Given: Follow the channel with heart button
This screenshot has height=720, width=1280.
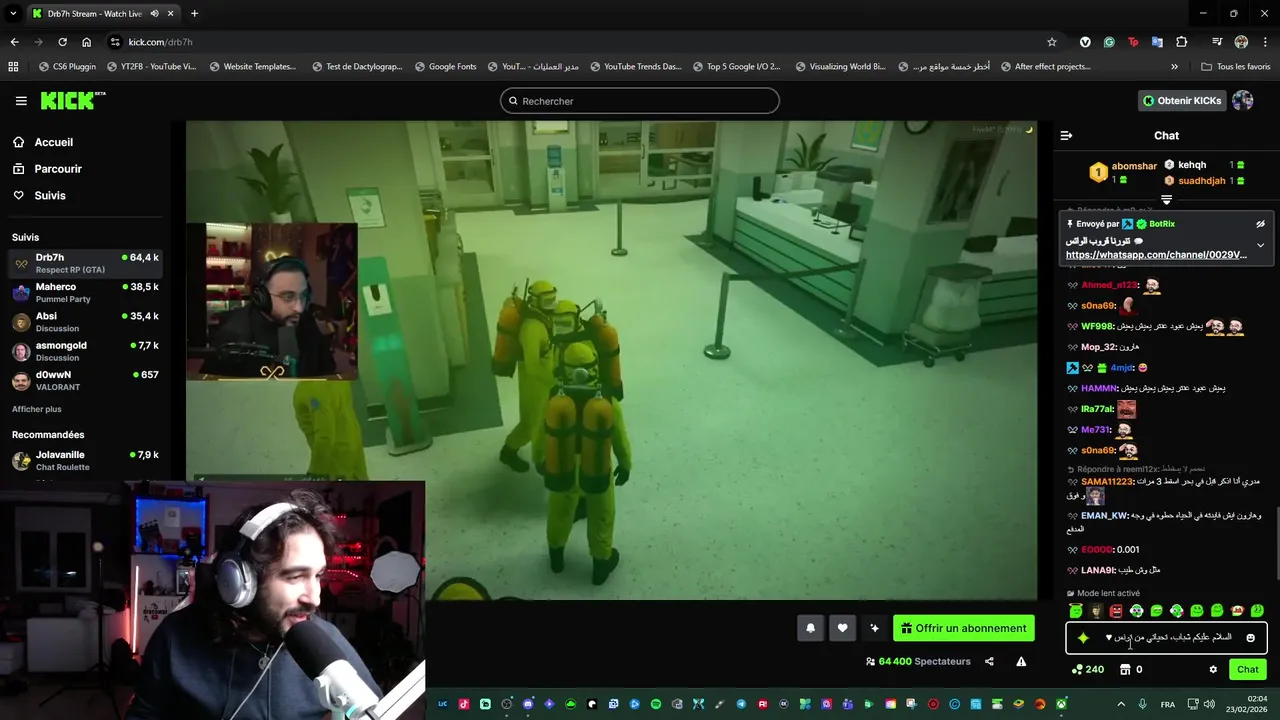Looking at the screenshot, I should 842,628.
